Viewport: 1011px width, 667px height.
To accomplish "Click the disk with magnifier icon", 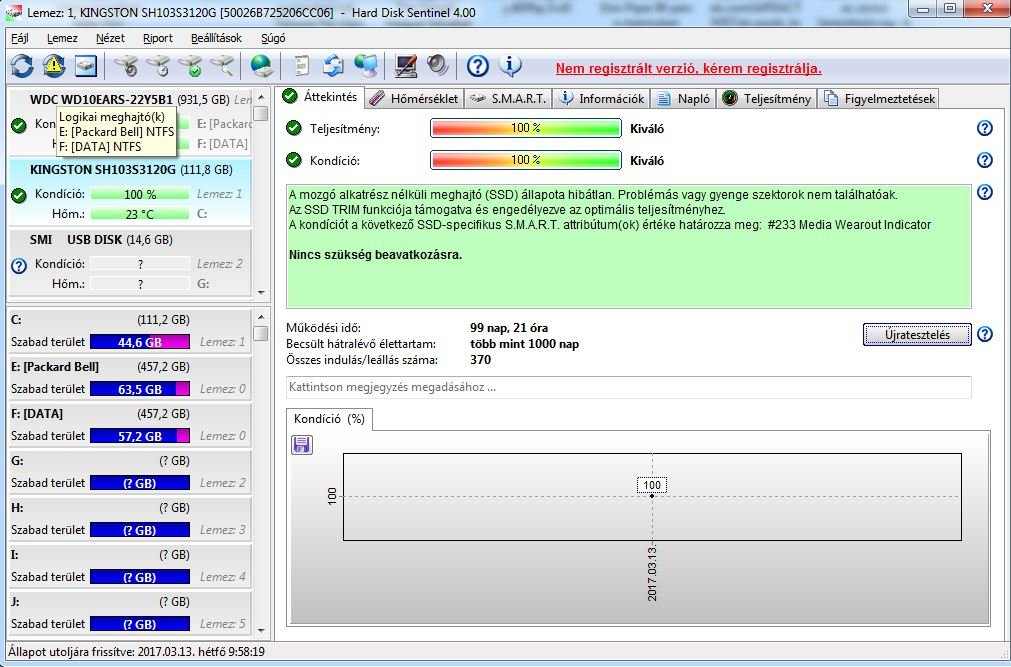I will (222, 65).
